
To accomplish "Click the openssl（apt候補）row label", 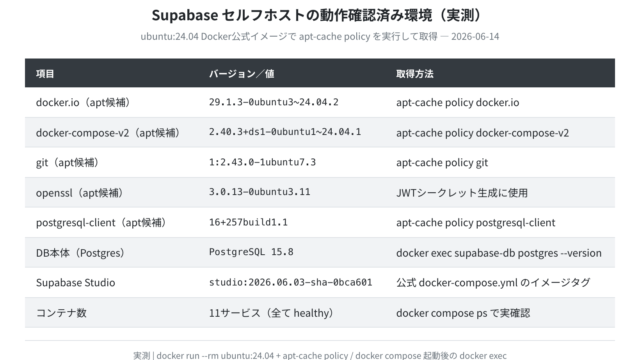I will pos(79,193).
